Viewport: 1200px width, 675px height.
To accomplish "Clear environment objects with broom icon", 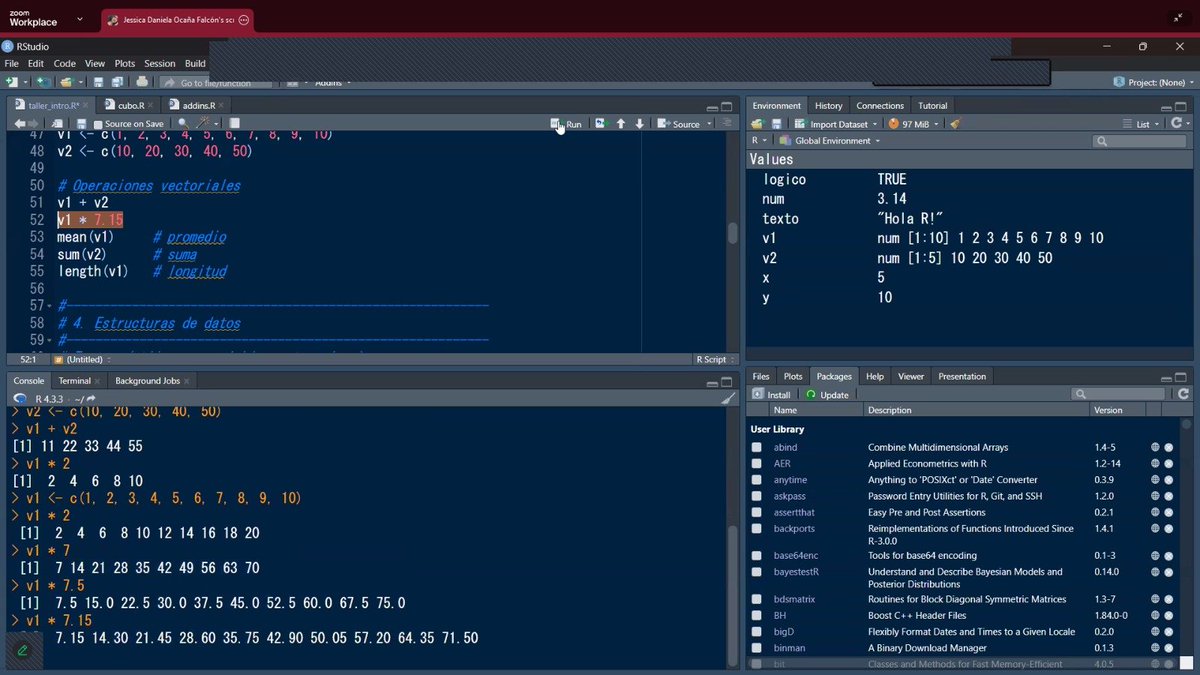I will tap(955, 124).
